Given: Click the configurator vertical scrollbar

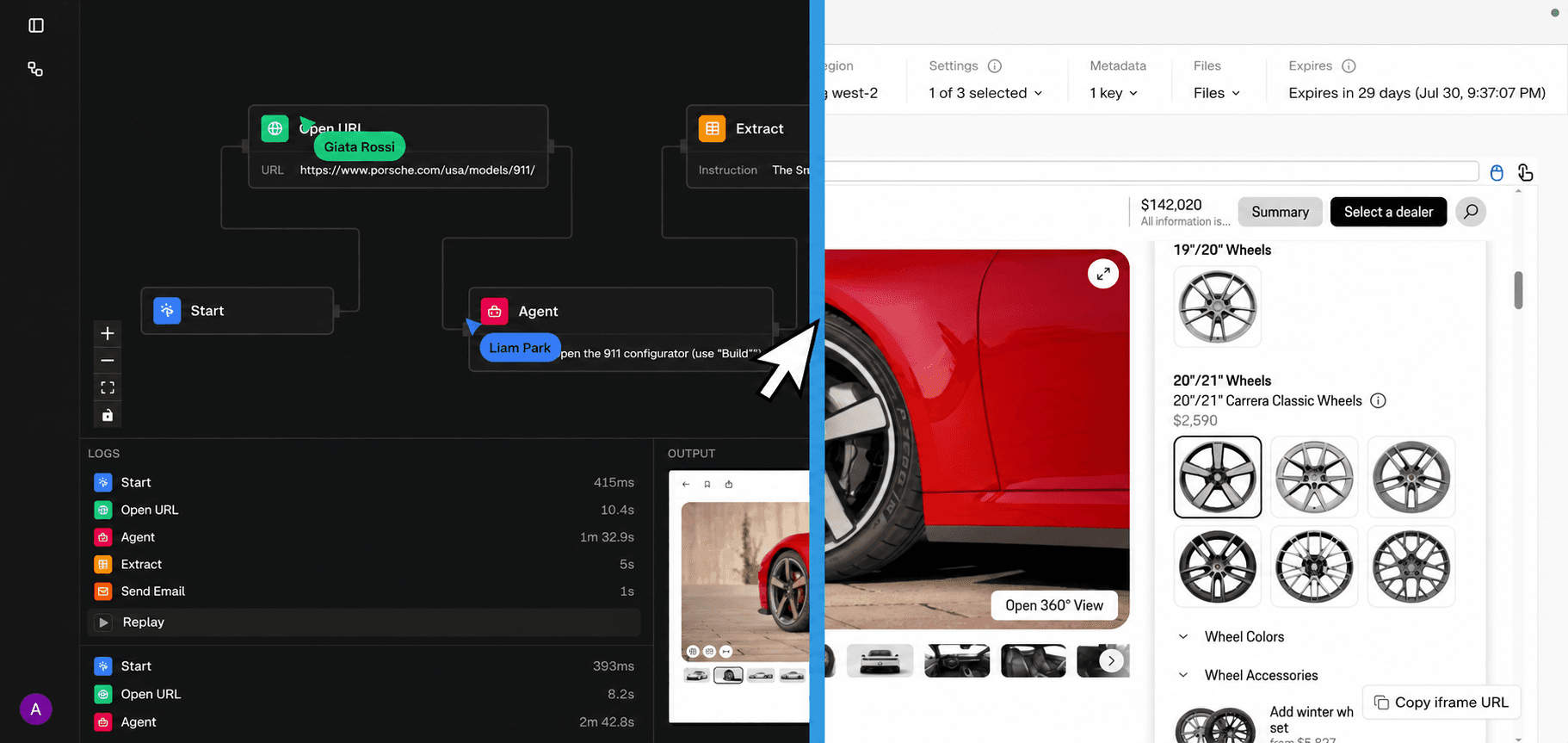Looking at the screenshot, I should (x=1518, y=290).
